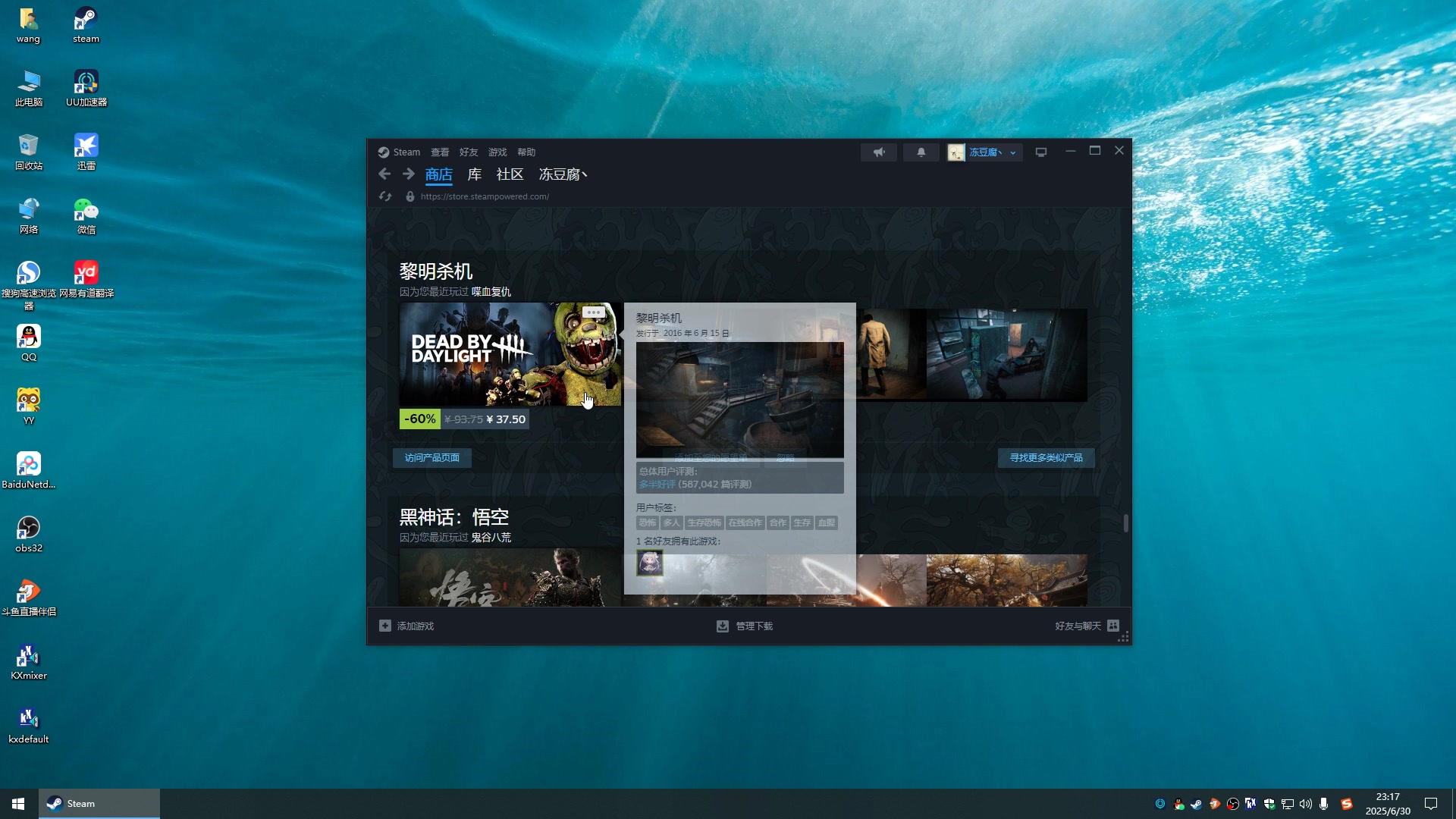Open the 冻豆腐丶 profile tab
Image resolution: width=1456 pixels, height=819 pixels.
click(x=563, y=174)
